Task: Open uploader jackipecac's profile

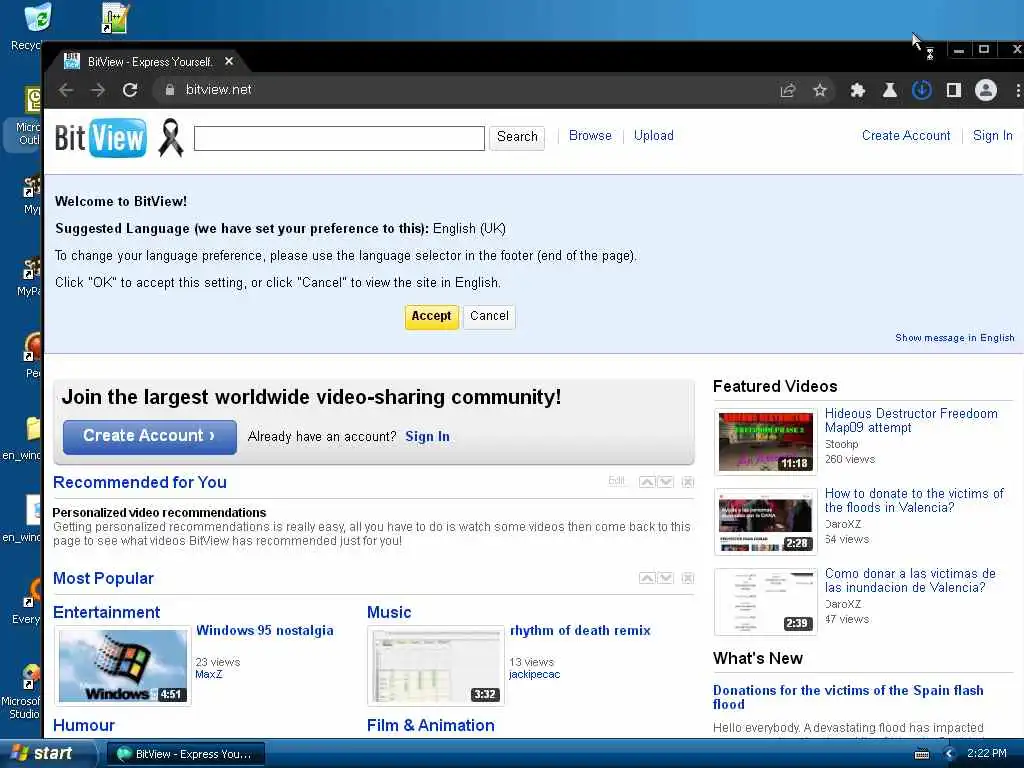Action: click(534, 674)
